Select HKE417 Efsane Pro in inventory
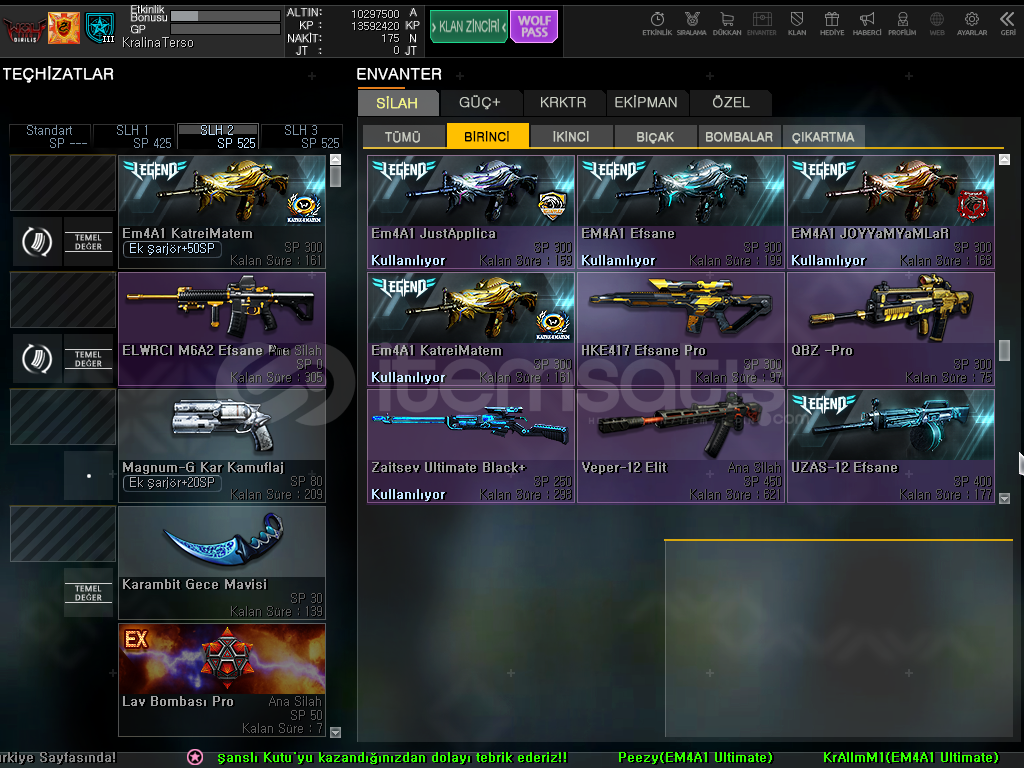 pyautogui.click(x=681, y=329)
